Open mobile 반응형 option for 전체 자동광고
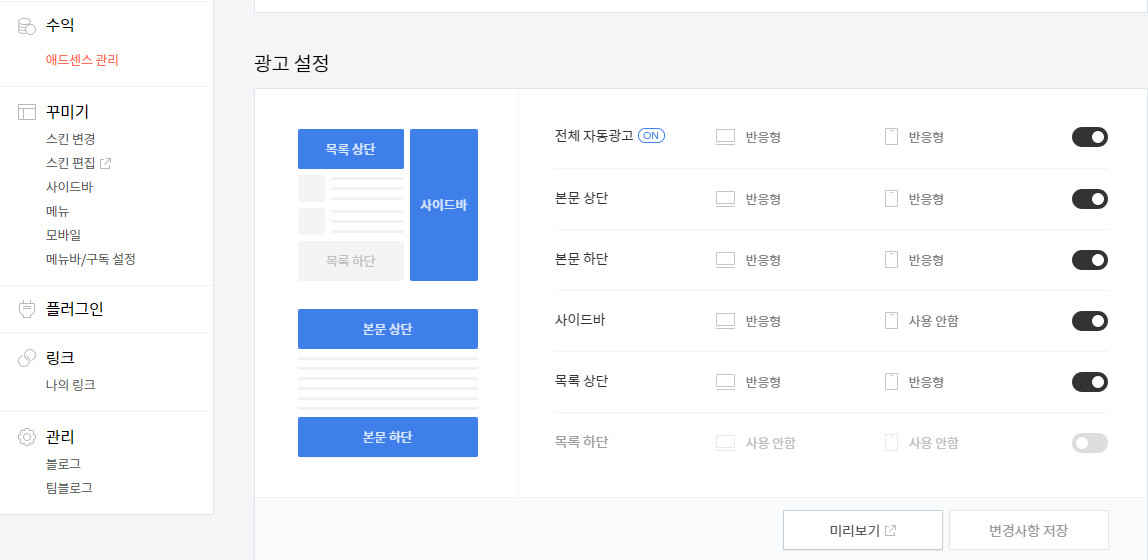Viewport: 1148px width, 560px height. (926, 137)
